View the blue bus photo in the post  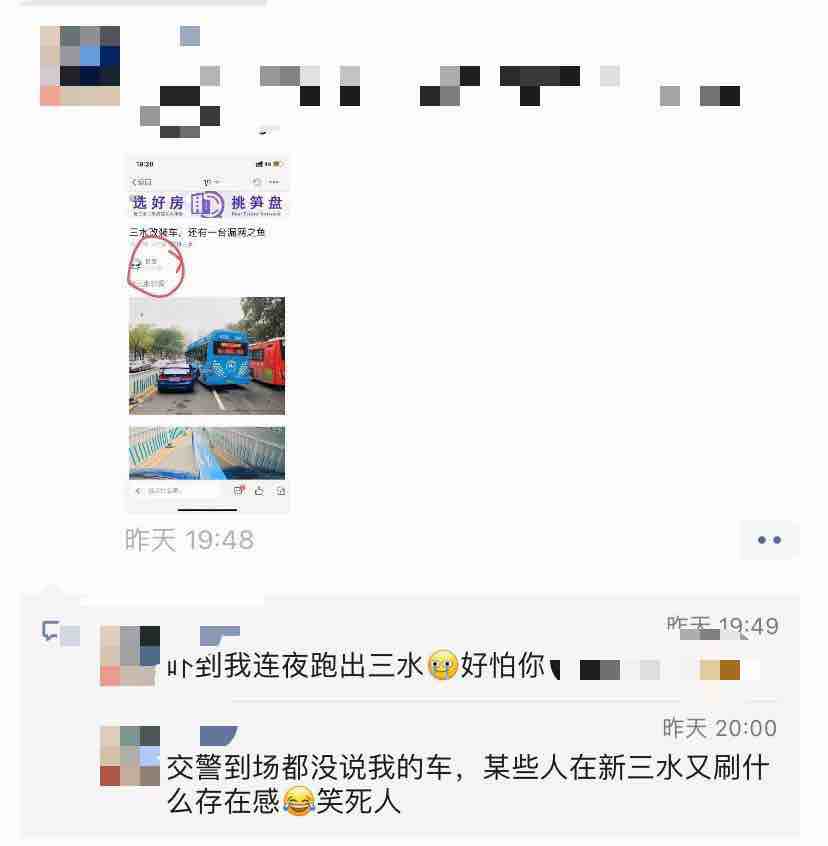[x=207, y=356]
